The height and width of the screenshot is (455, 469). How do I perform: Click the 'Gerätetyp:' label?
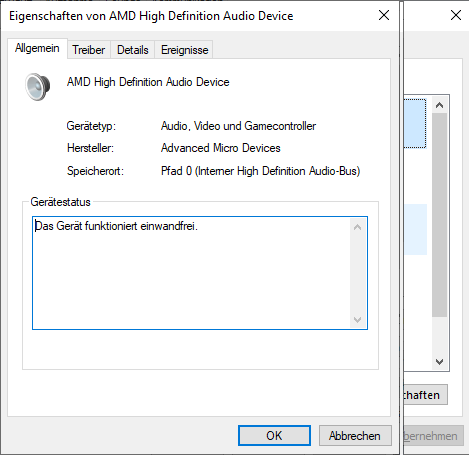click(91, 126)
